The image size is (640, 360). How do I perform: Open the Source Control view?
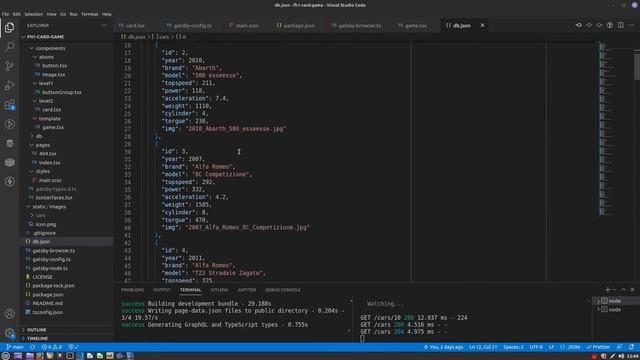tap(9, 66)
